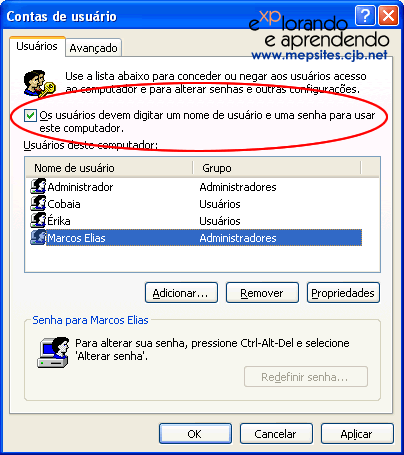Uncheck the require username and password checkbox
Viewport: 404px width, 455px height.
(30, 116)
